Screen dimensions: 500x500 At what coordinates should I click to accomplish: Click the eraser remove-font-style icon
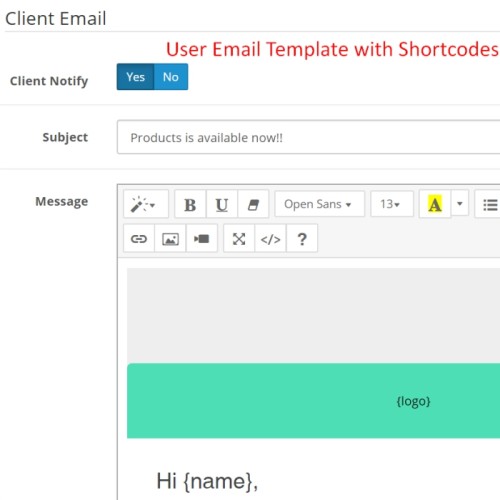pyautogui.click(x=253, y=204)
